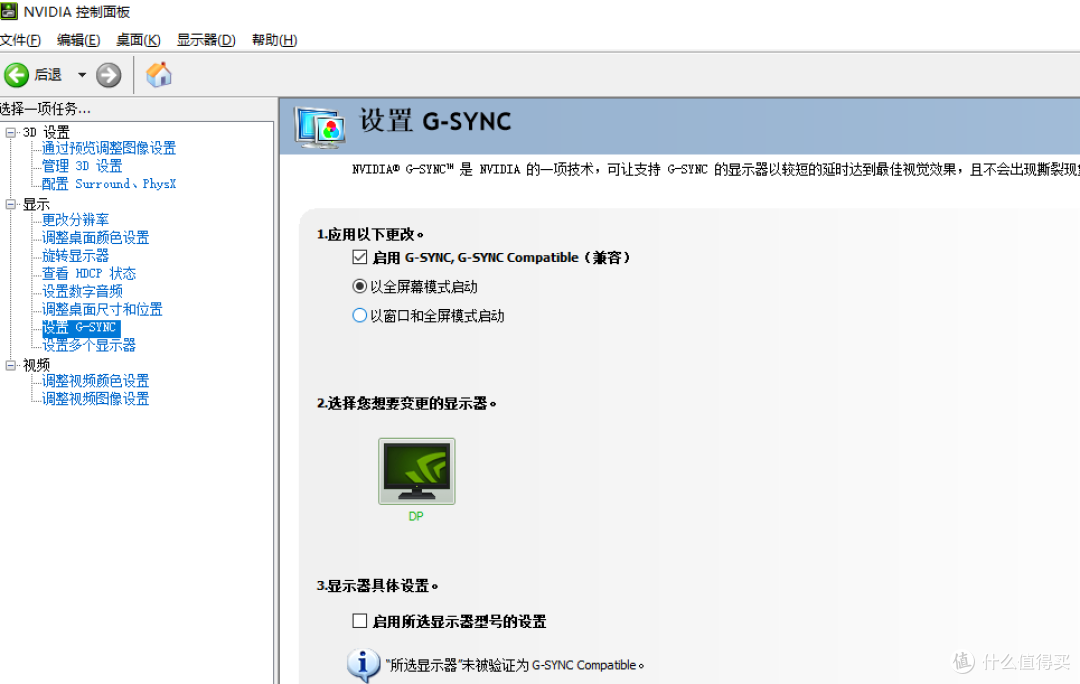Toggle 启用 G-SYNC, G-SYNC Compatible checkbox

point(359,257)
